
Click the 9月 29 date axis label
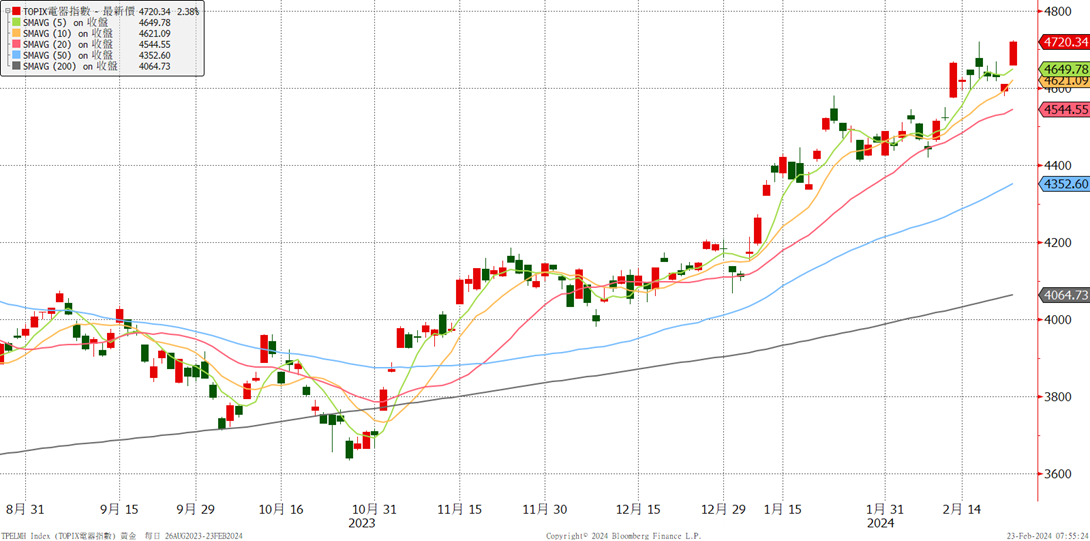[195, 510]
